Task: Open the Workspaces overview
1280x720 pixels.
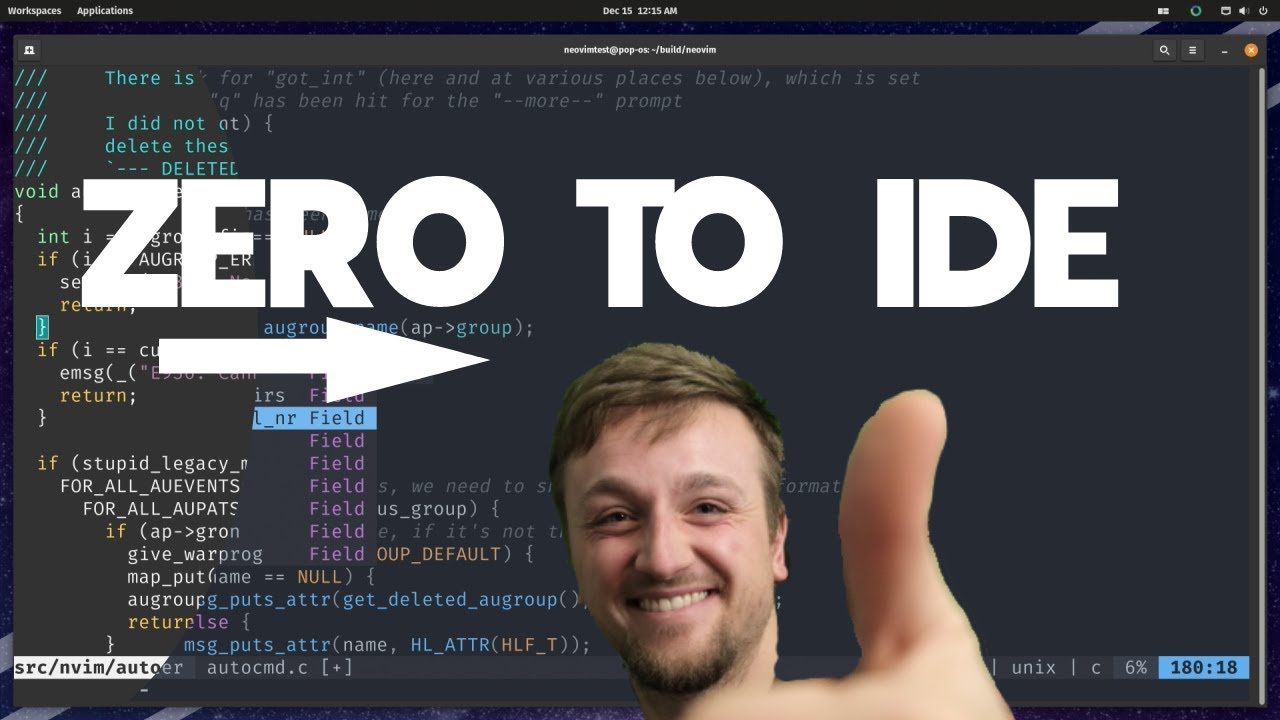Action: pos(34,11)
